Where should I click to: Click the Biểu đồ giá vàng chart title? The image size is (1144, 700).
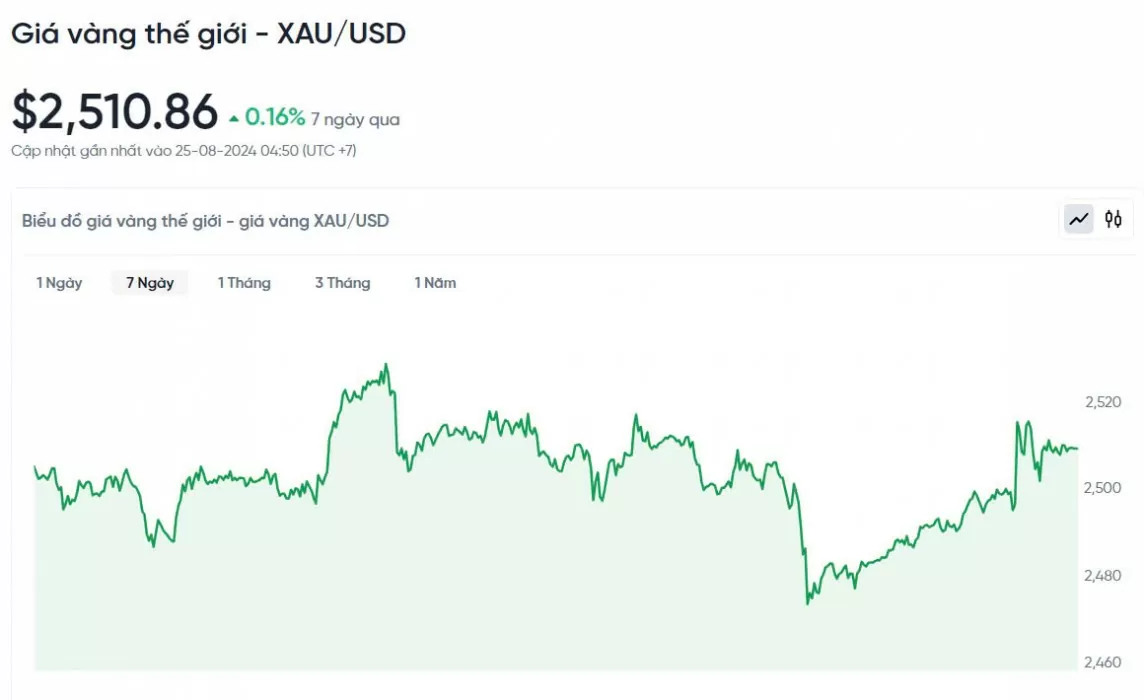coord(205,220)
